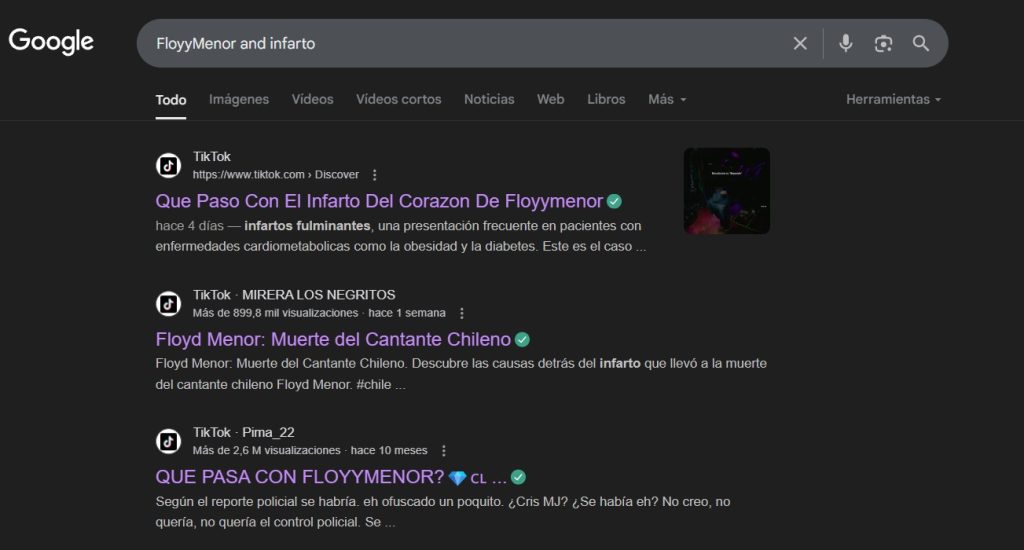Click green verified badge after 'Muerte del Cantante Chileno'

(522, 340)
